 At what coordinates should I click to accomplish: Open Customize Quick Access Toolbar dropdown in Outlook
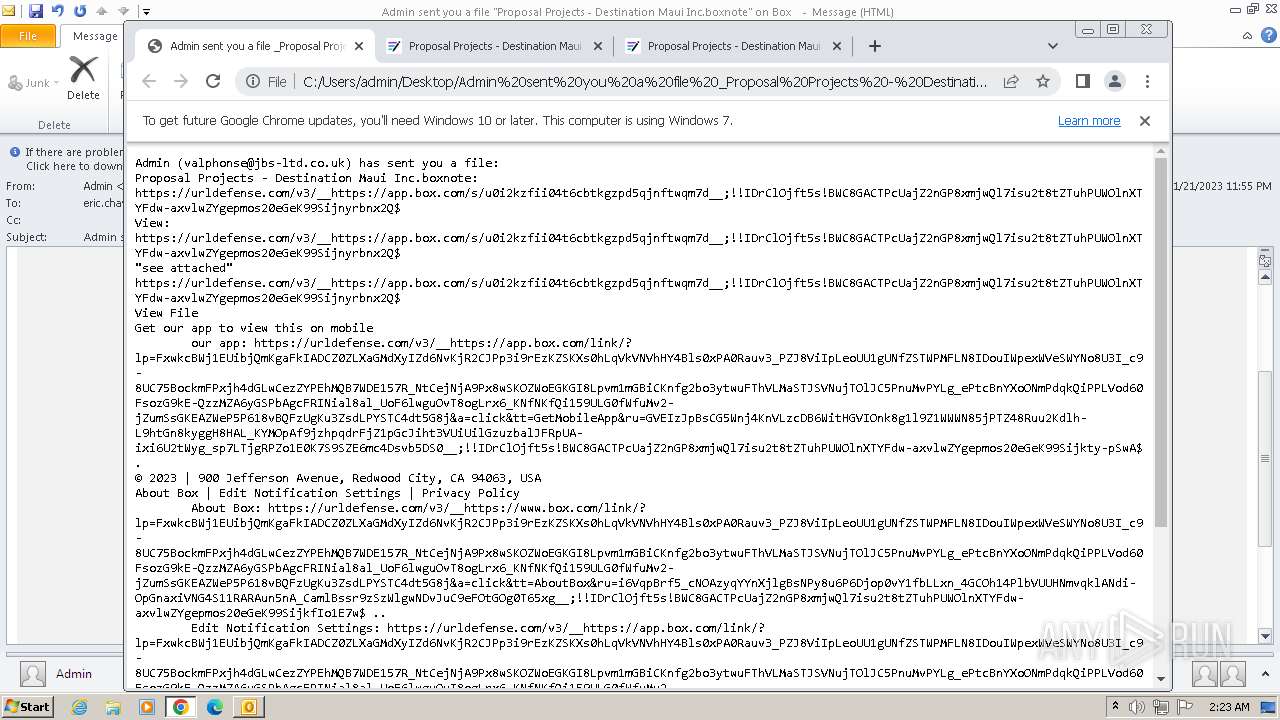pos(146,12)
